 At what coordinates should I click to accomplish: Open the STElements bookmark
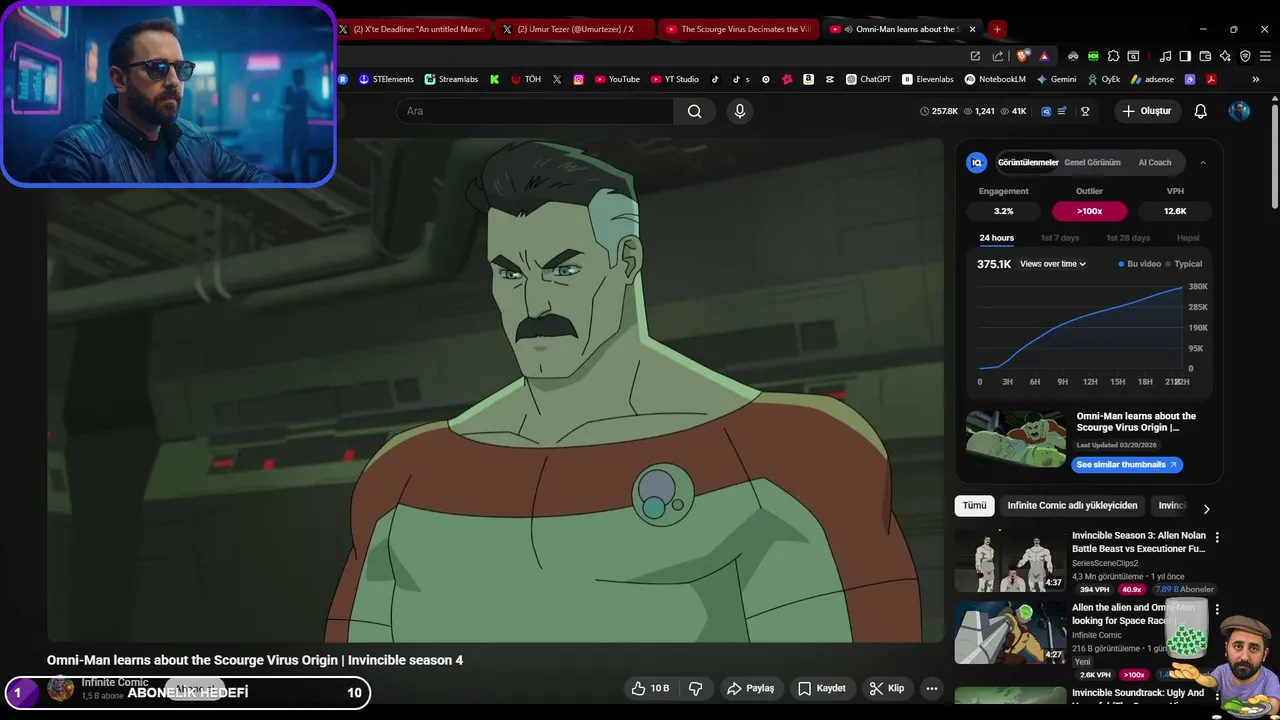point(386,79)
